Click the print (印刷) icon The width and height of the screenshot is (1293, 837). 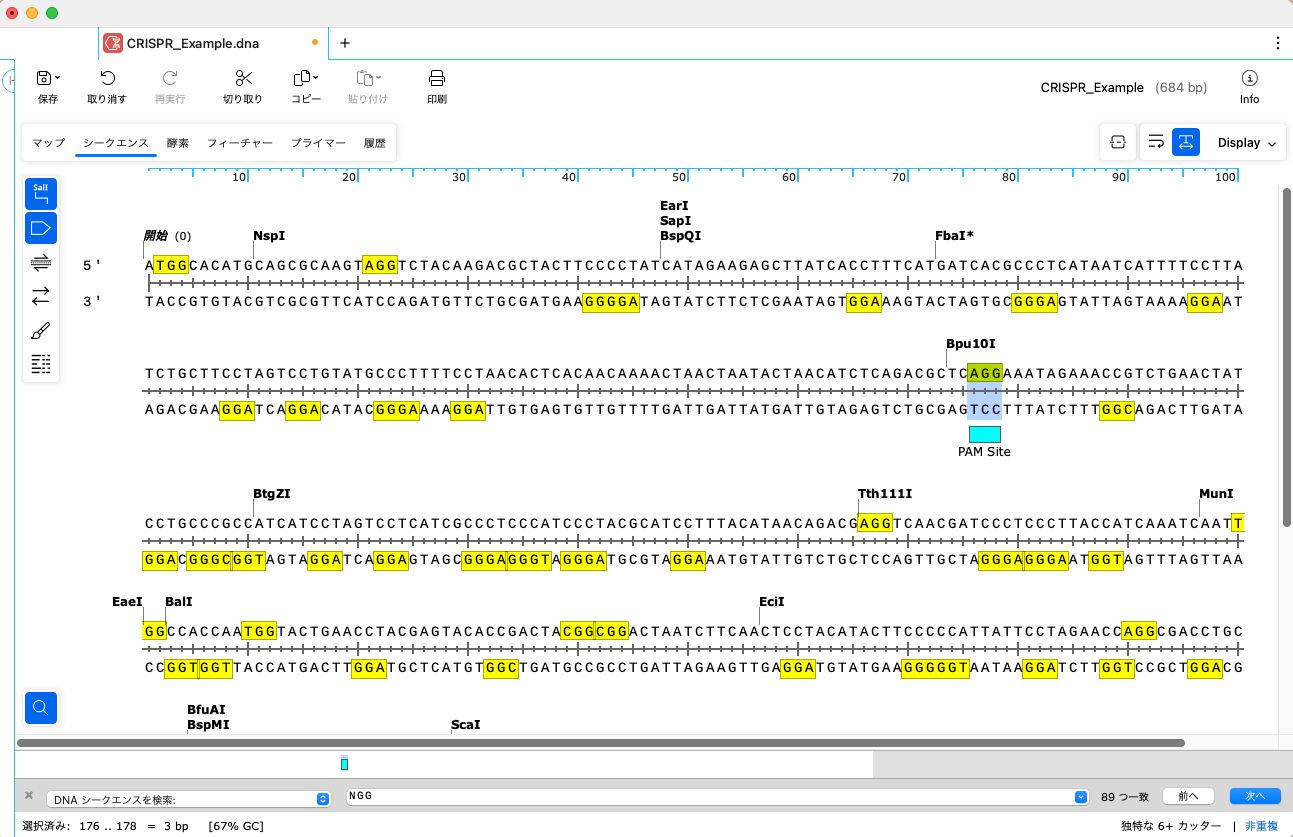click(436, 80)
